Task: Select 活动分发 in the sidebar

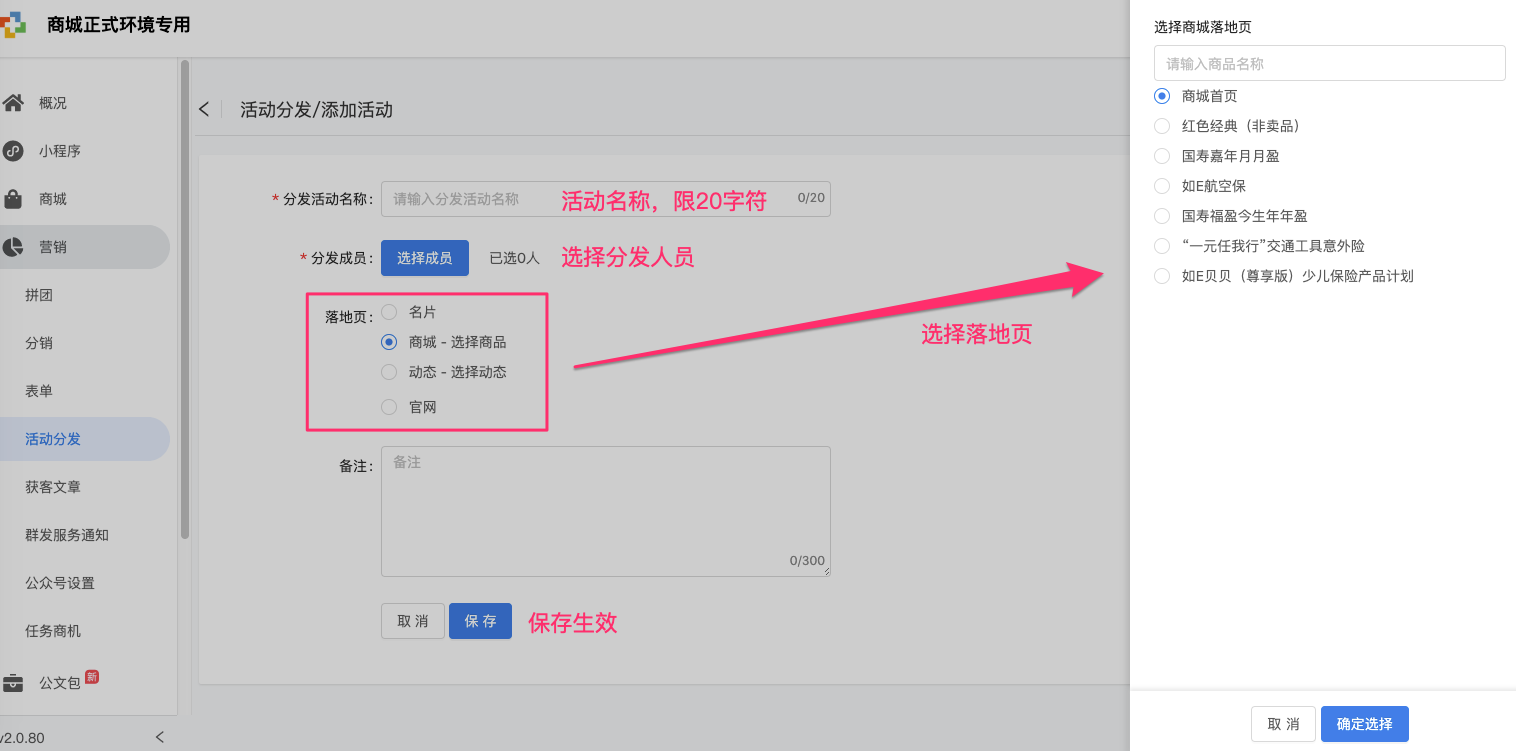Action: pyautogui.click(x=84, y=439)
